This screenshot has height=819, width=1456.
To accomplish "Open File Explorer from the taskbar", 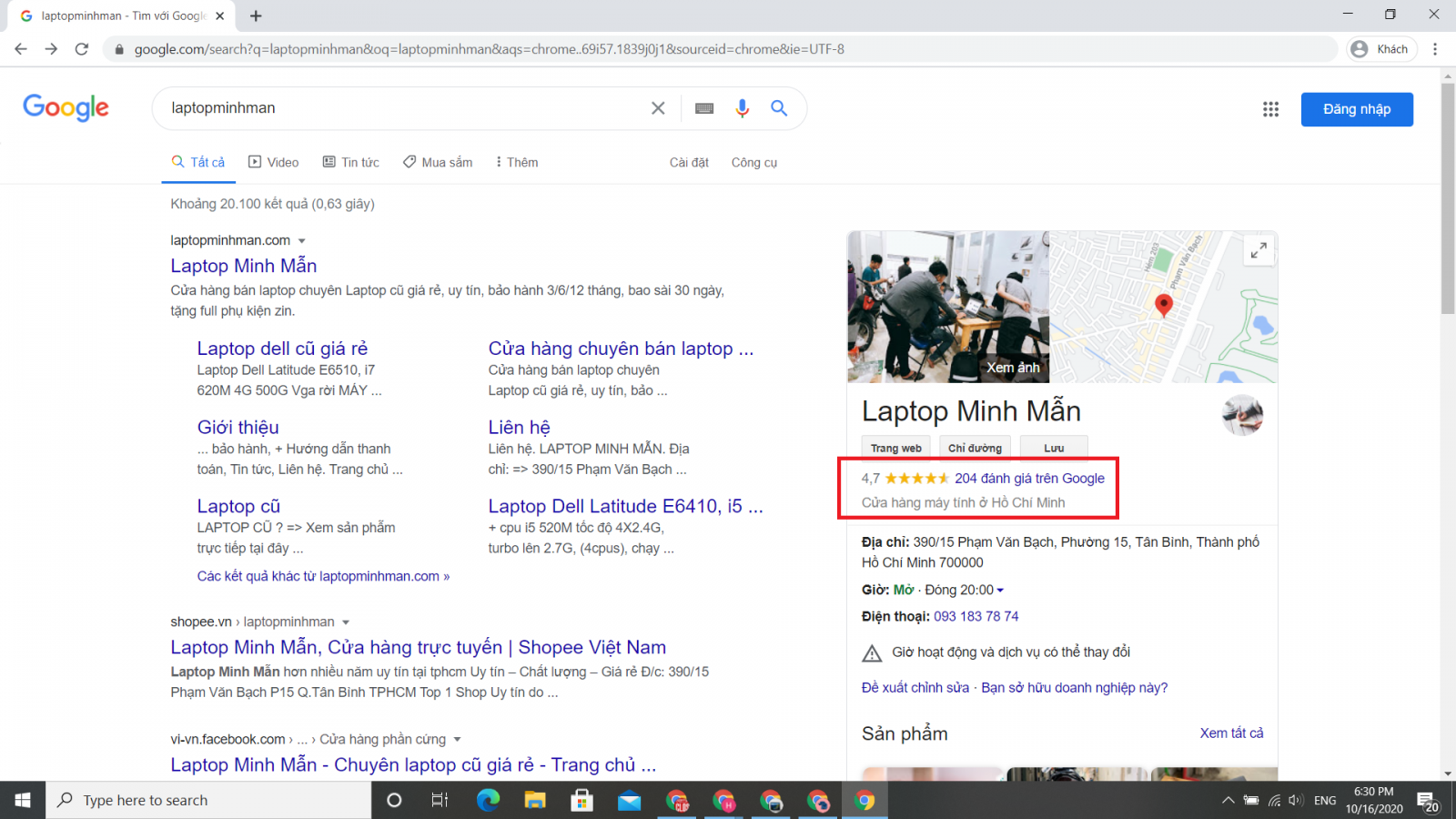I will 535,800.
